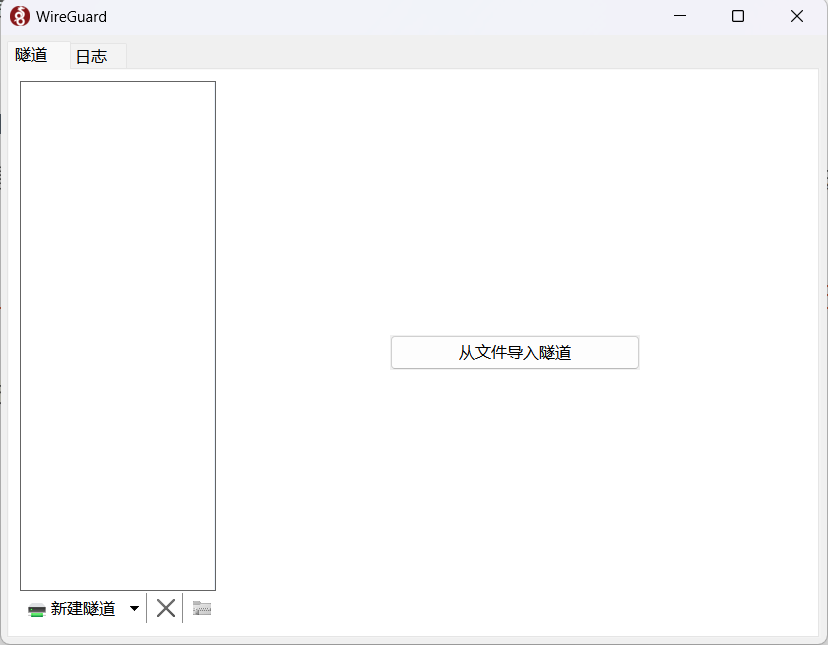The image size is (828, 645).
Task: Maximize the WireGuard window
Action: [x=738, y=16]
